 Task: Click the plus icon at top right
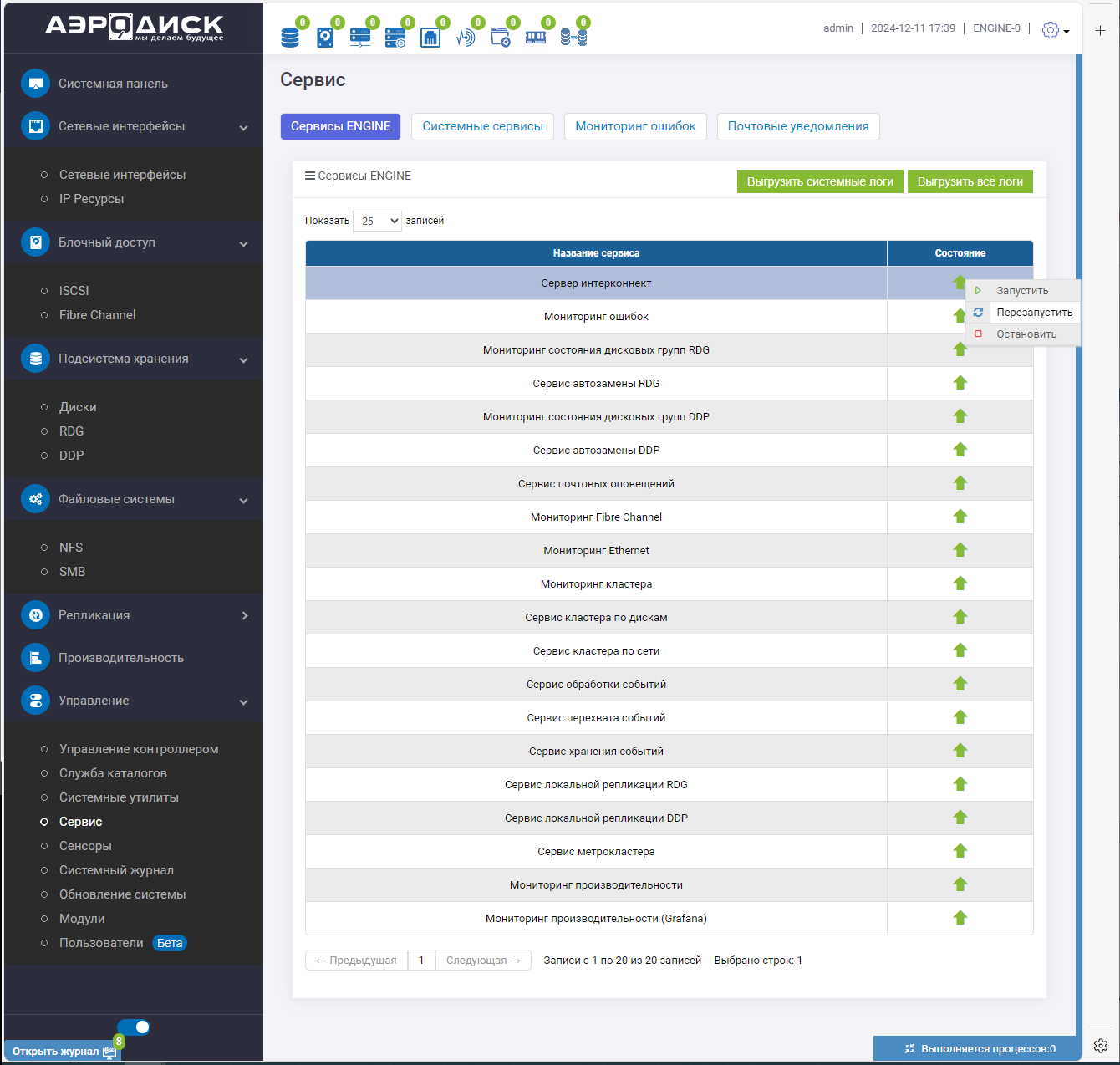point(1101,31)
